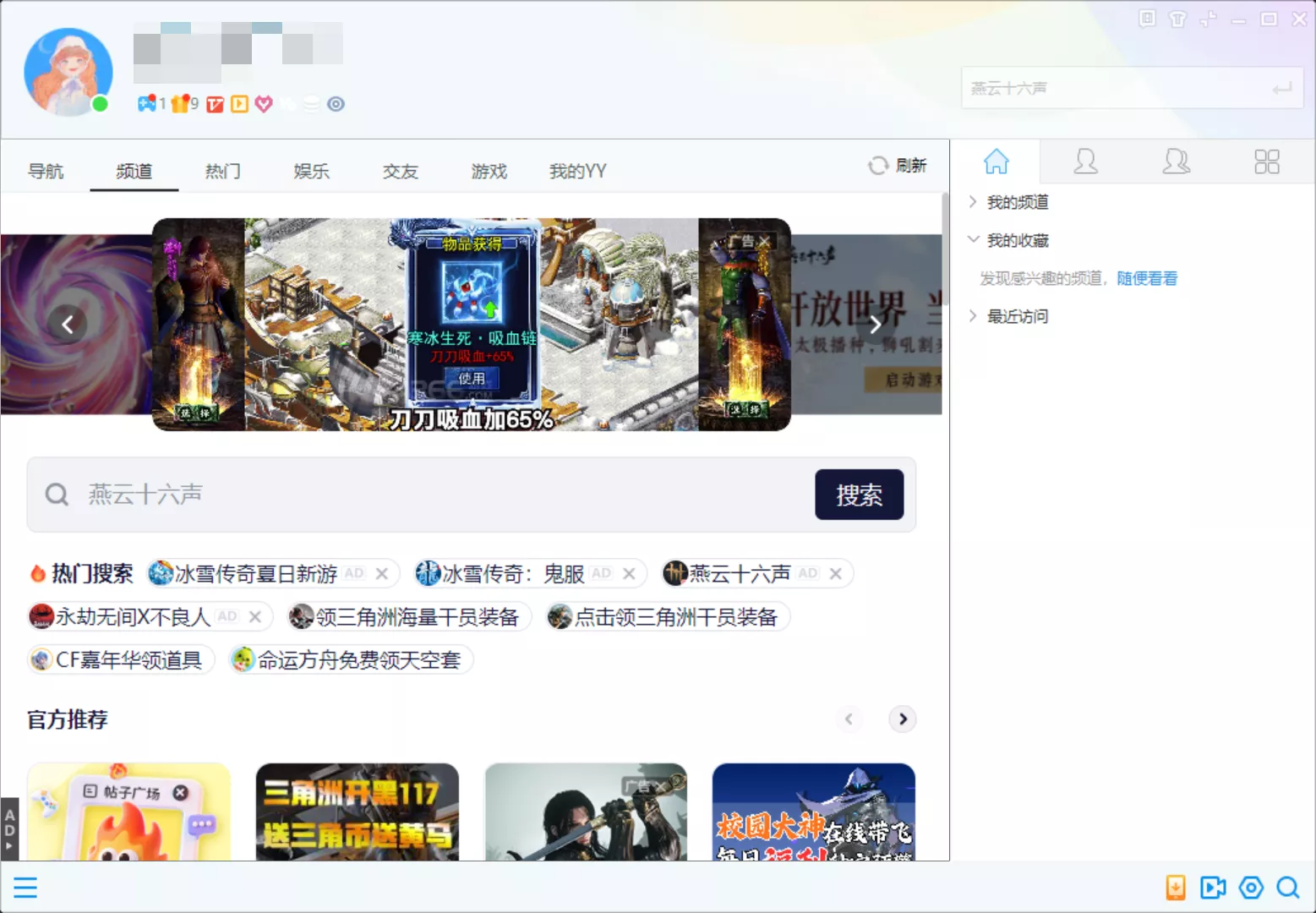Viewport: 1316px width, 913px height.
Task: Open the 游戏 tab
Action: click(489, 171)
